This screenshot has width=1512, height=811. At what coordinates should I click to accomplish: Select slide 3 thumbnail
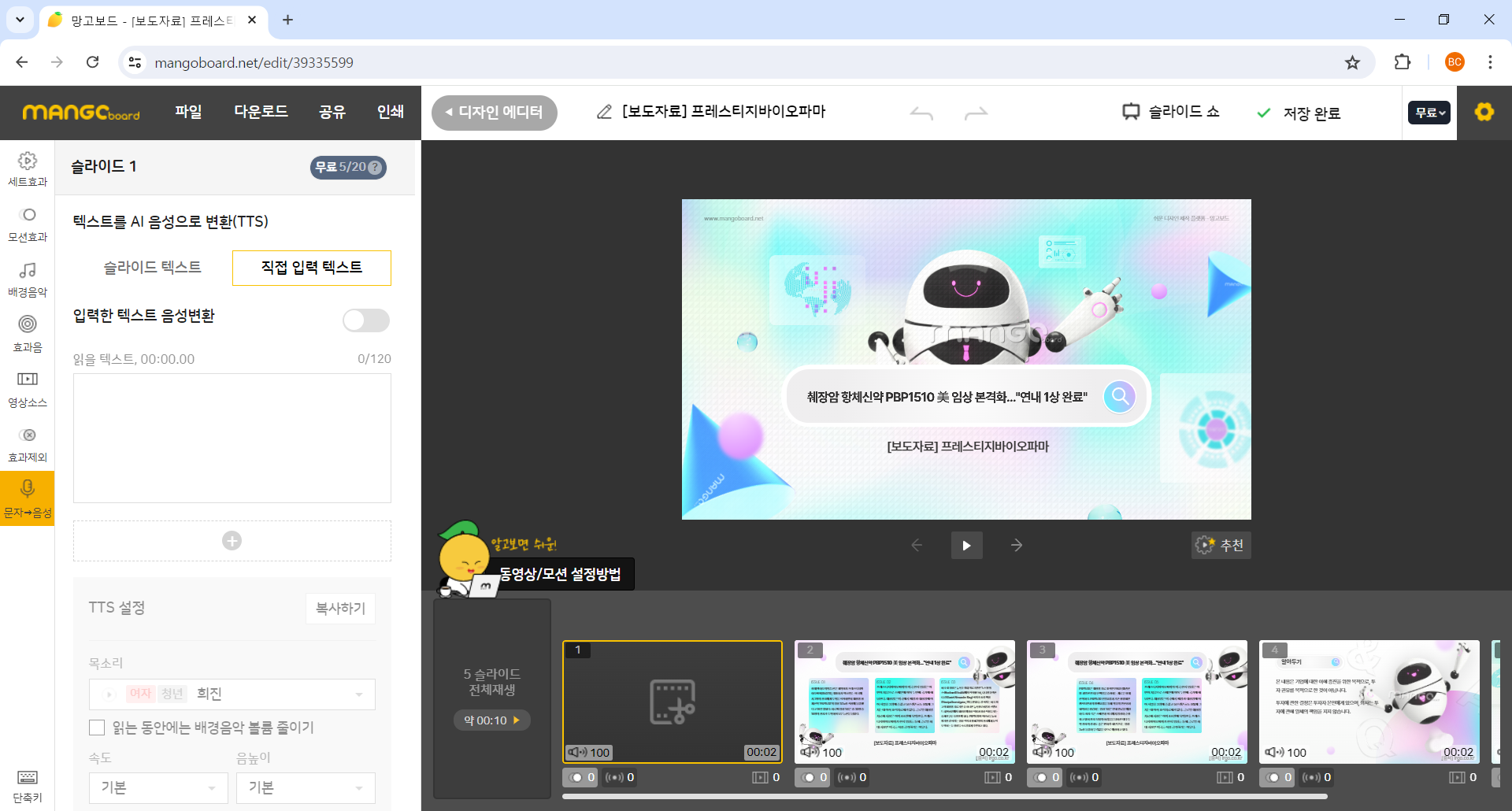1136,702
